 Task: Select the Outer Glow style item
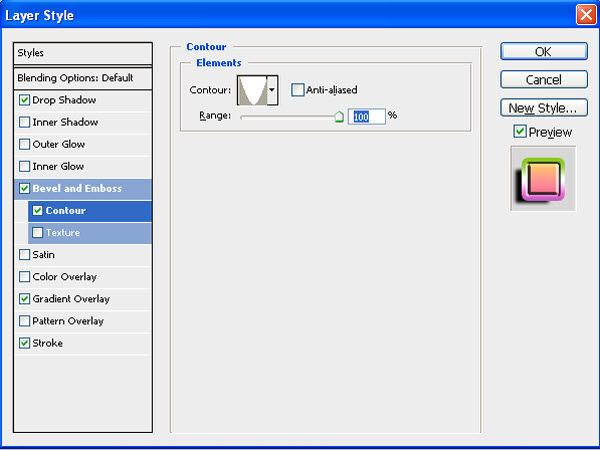pyautogui.click(x=59, y=145)
